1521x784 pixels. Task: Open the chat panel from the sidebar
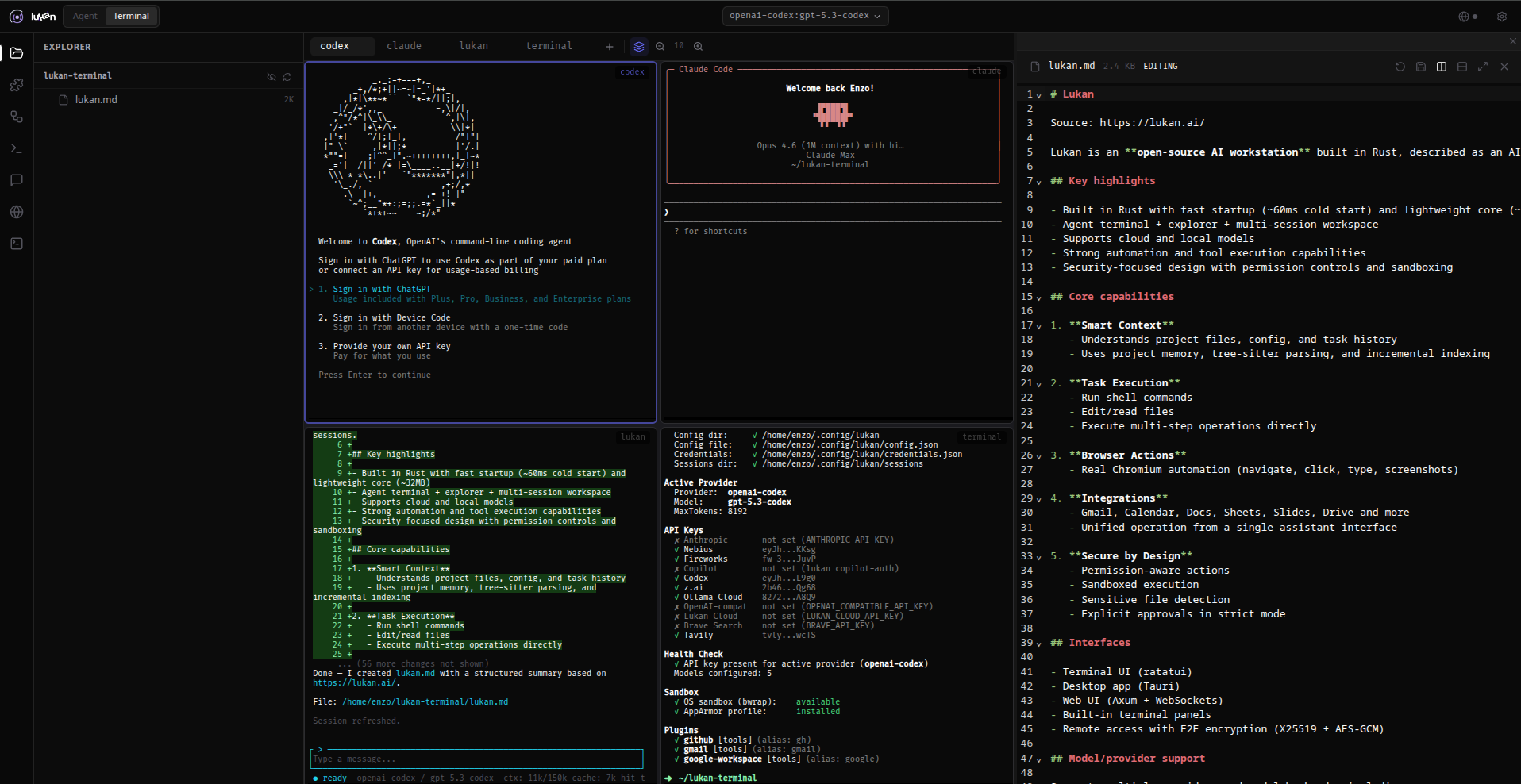[x=17, y=180]
